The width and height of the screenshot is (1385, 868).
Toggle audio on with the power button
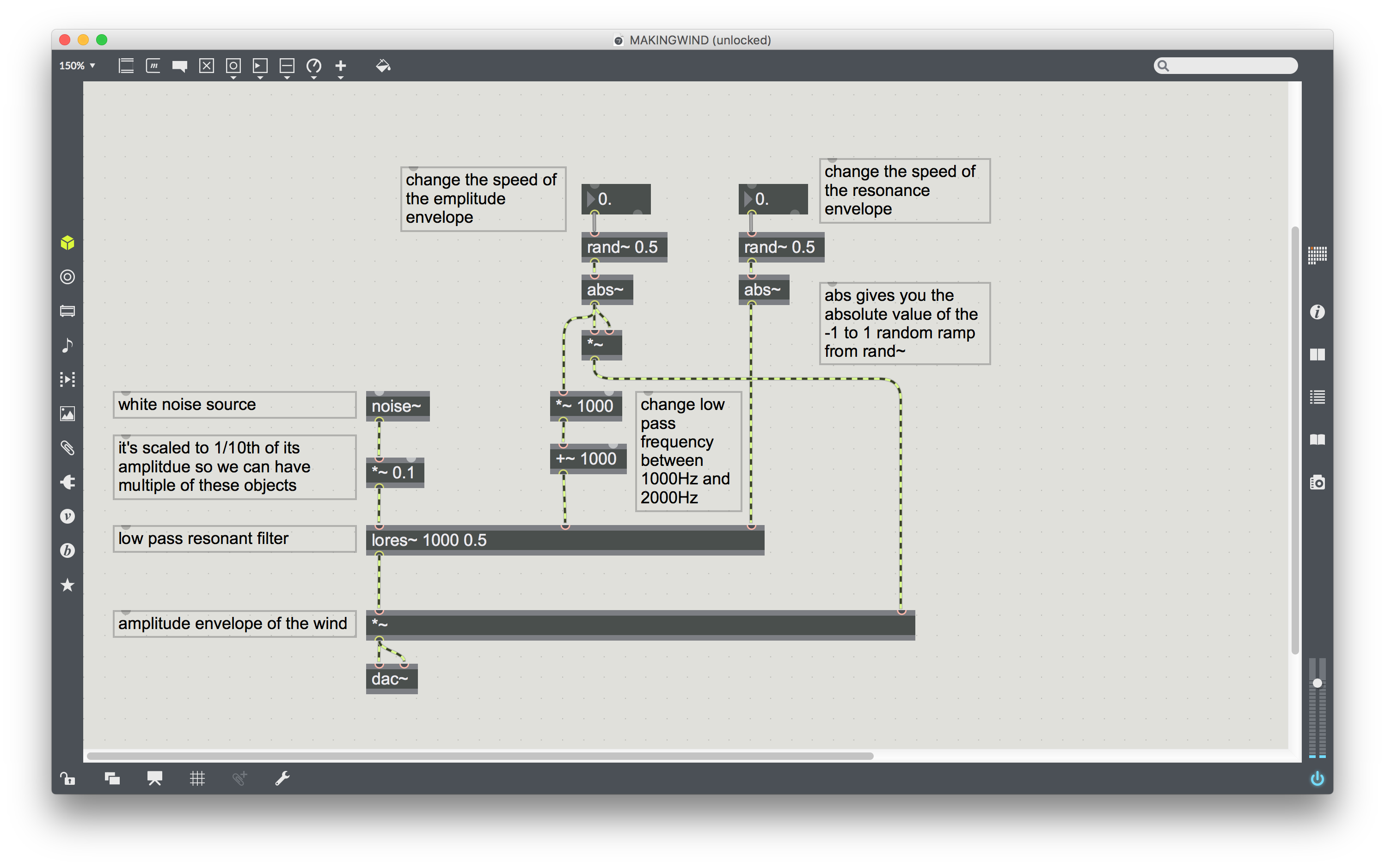pos(1317,778)
